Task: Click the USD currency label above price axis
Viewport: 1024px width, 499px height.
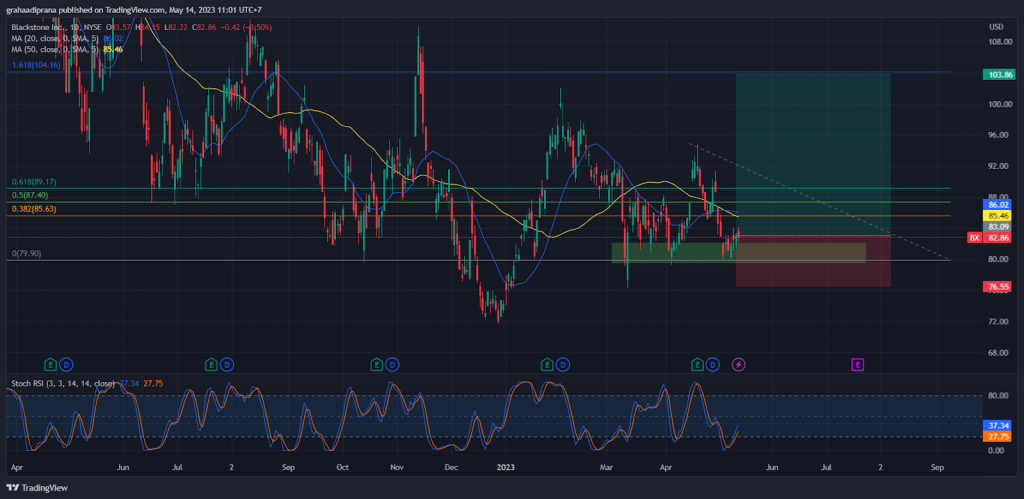Action: click(x=996, y=27)
